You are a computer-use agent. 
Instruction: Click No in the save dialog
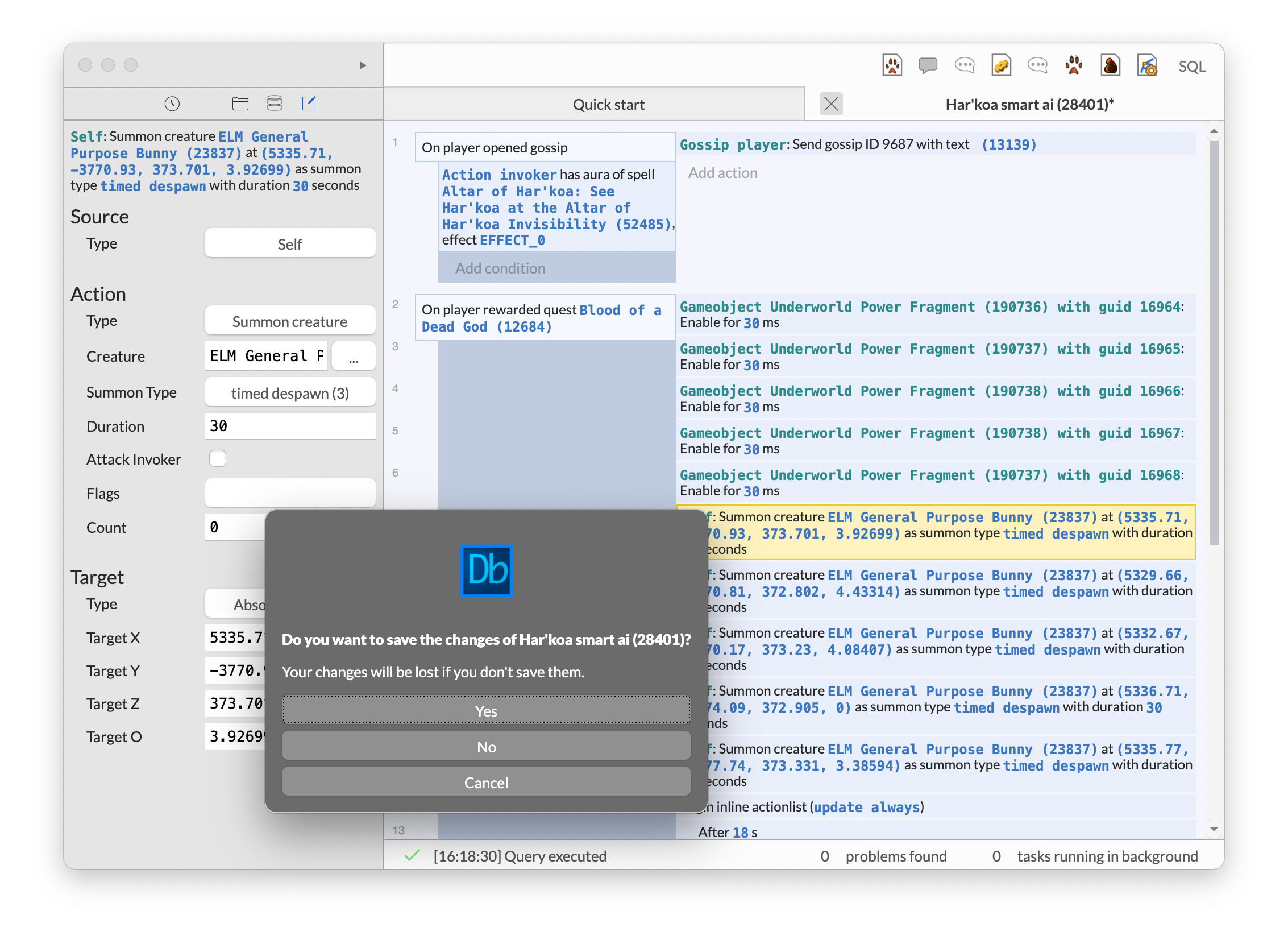pos(485,747)
